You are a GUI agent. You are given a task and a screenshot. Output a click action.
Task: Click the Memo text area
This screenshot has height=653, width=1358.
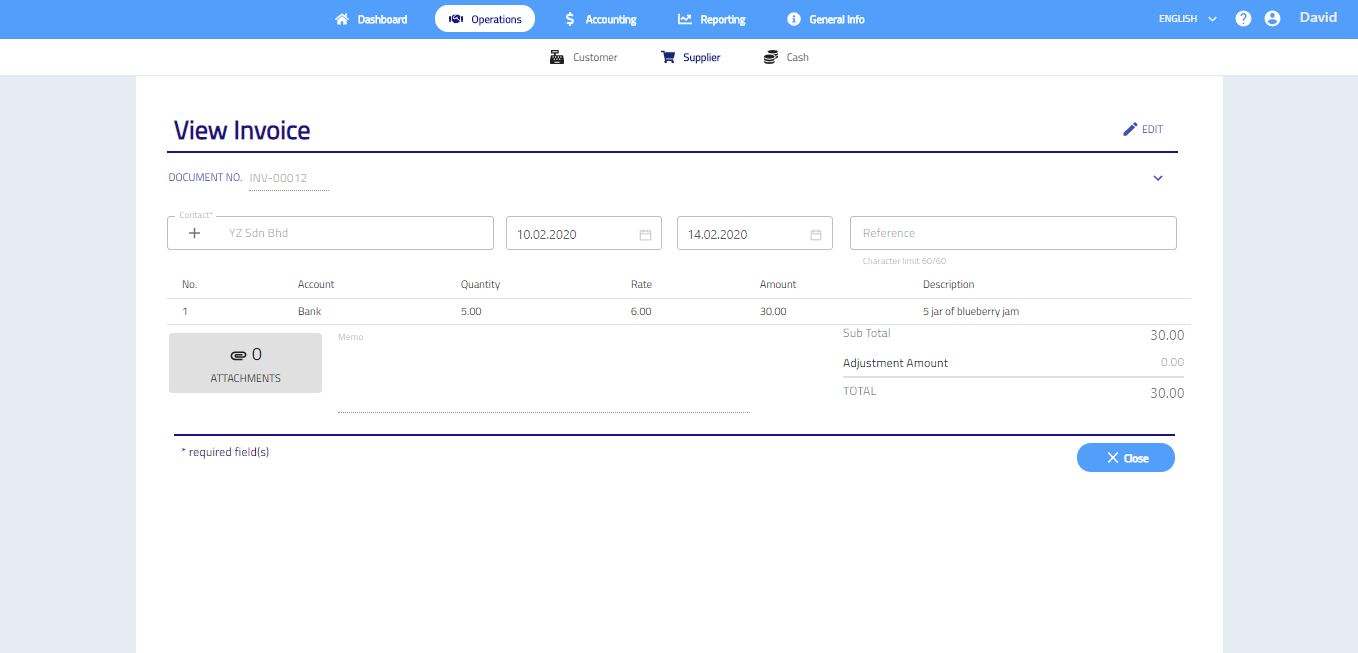coord(543,375)
